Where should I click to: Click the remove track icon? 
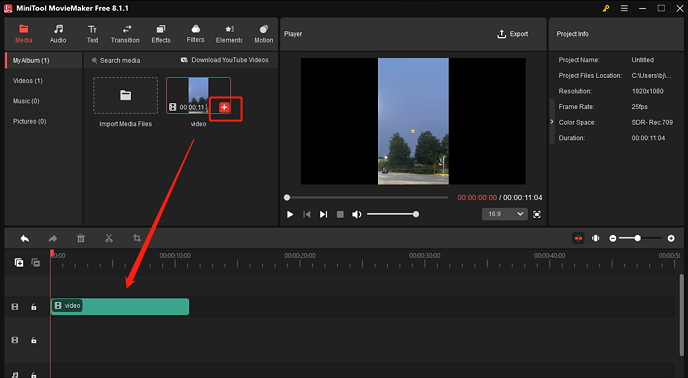pyautogui.click(x=36, y=263)
